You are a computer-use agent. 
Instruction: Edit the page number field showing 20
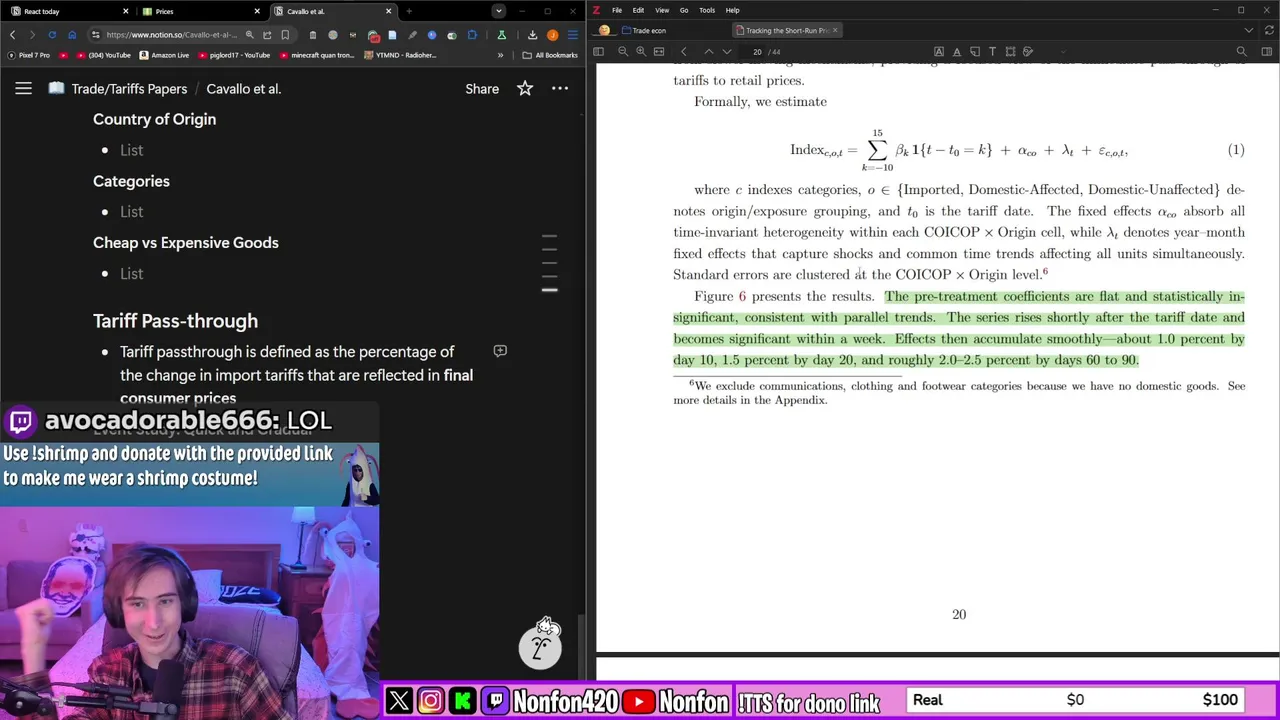757,51
